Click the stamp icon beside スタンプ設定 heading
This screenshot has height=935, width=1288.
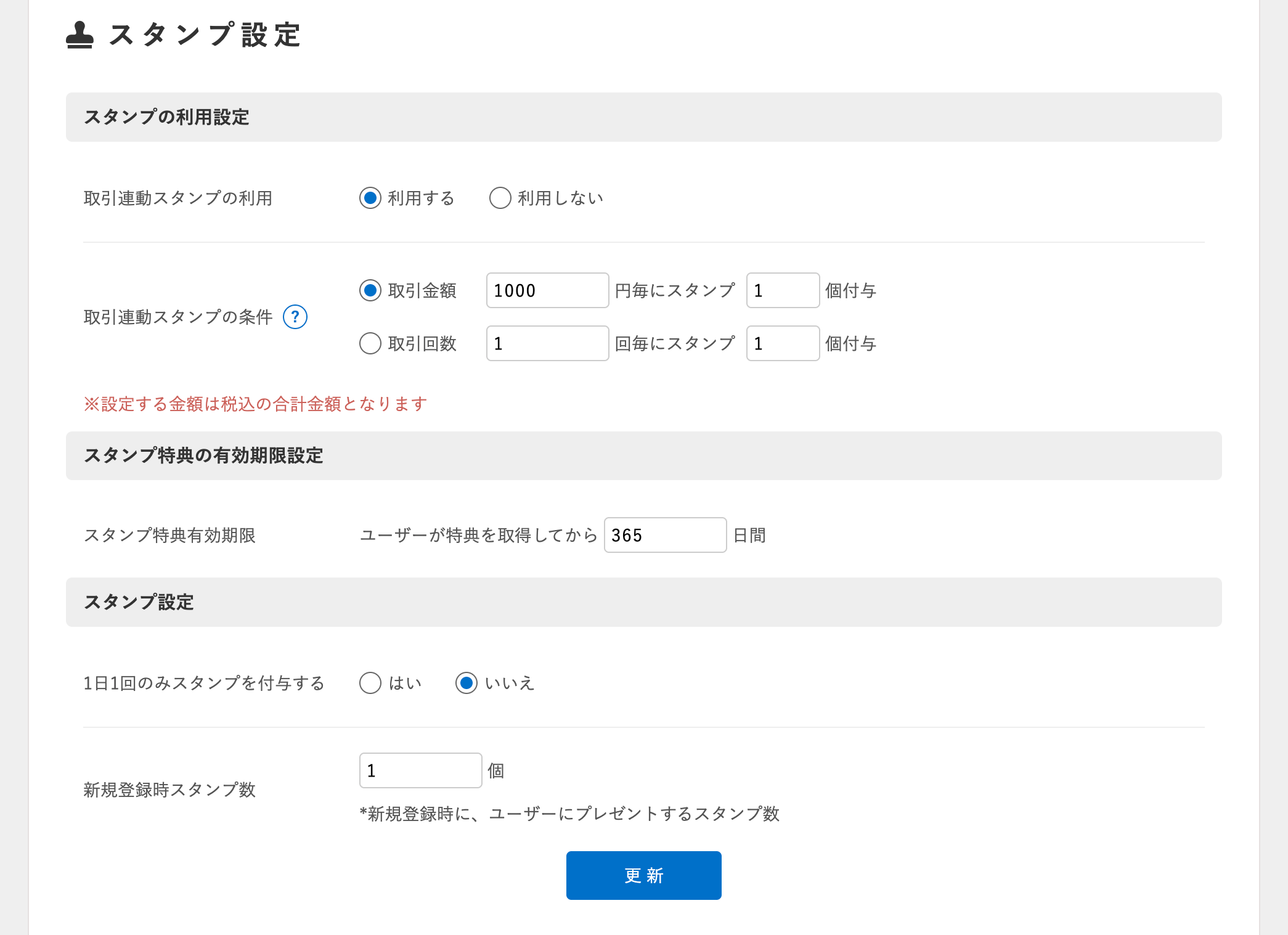79,35
